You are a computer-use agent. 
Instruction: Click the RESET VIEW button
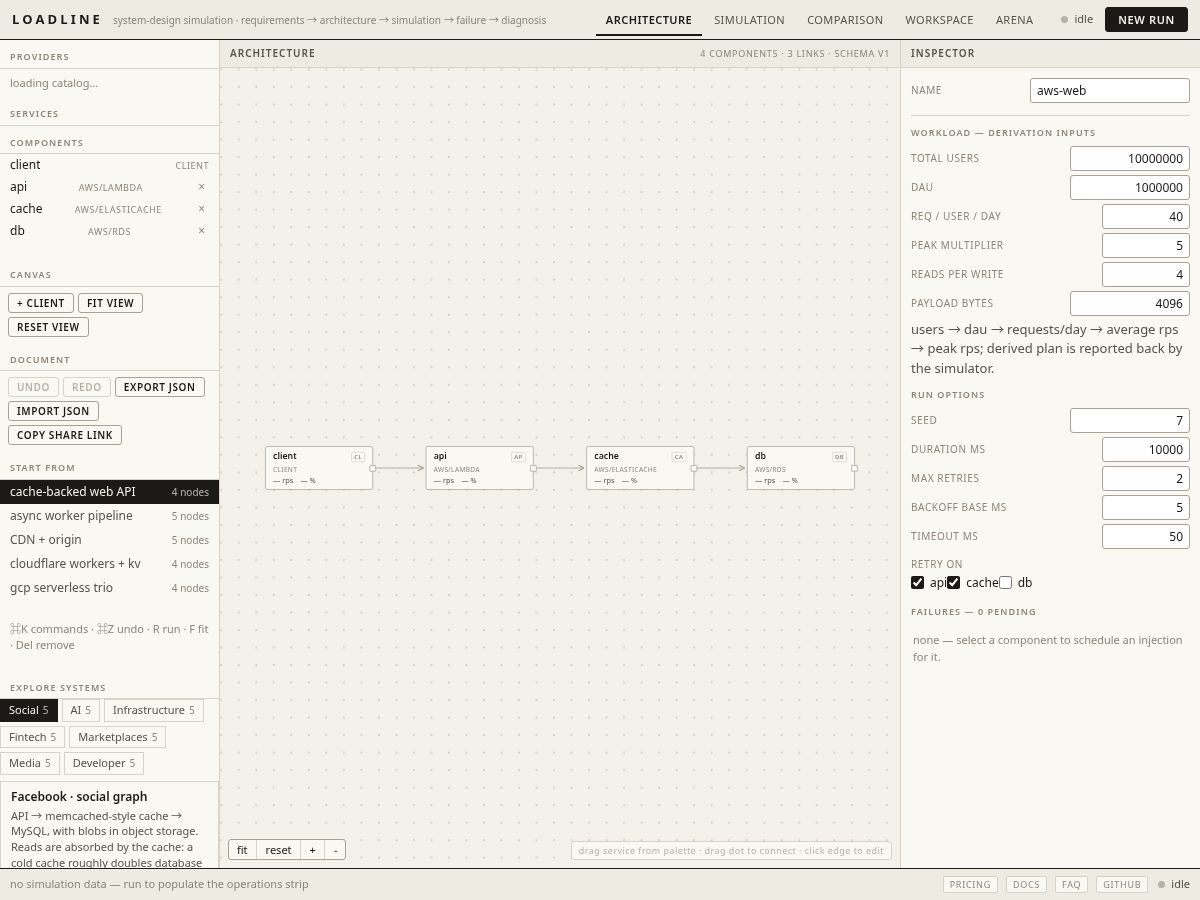point(48,327)
